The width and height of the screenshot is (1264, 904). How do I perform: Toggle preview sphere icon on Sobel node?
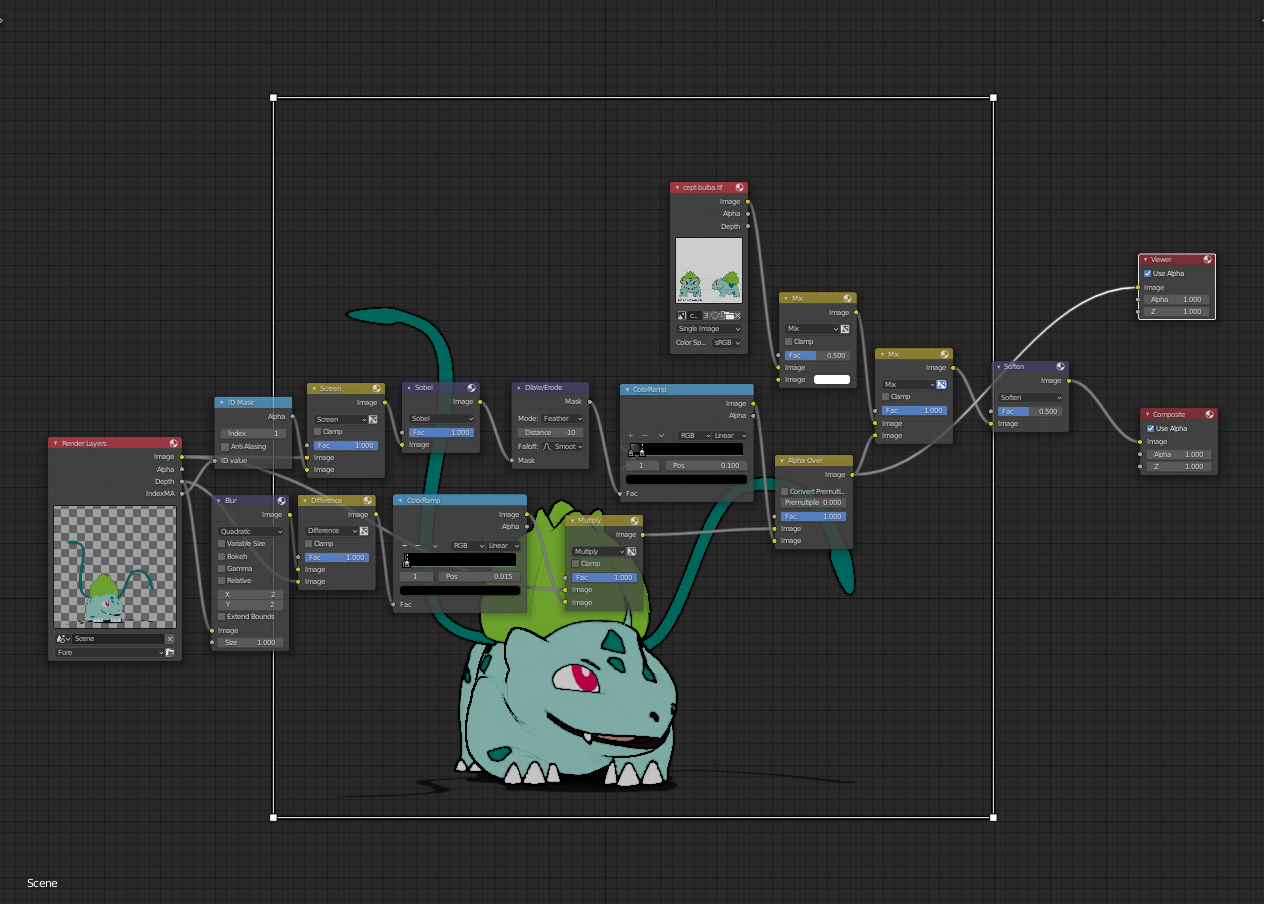471,387
